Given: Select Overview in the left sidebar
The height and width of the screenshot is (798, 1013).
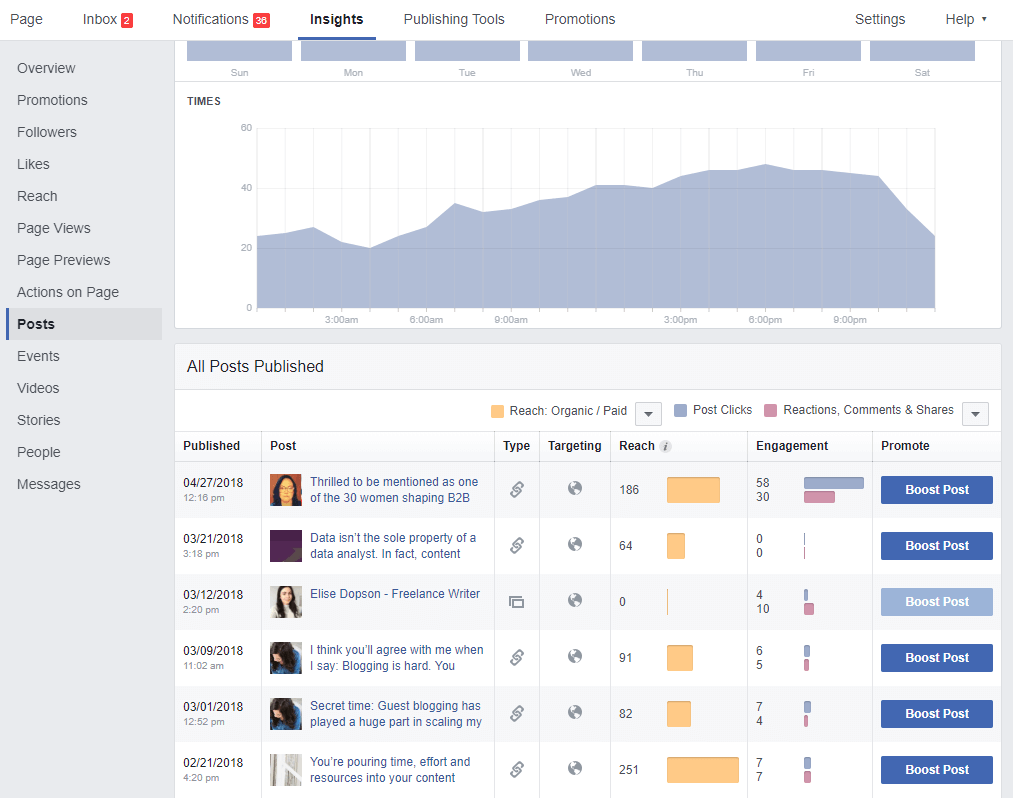Looking at the screenshot, I should (x=47, y=68).
